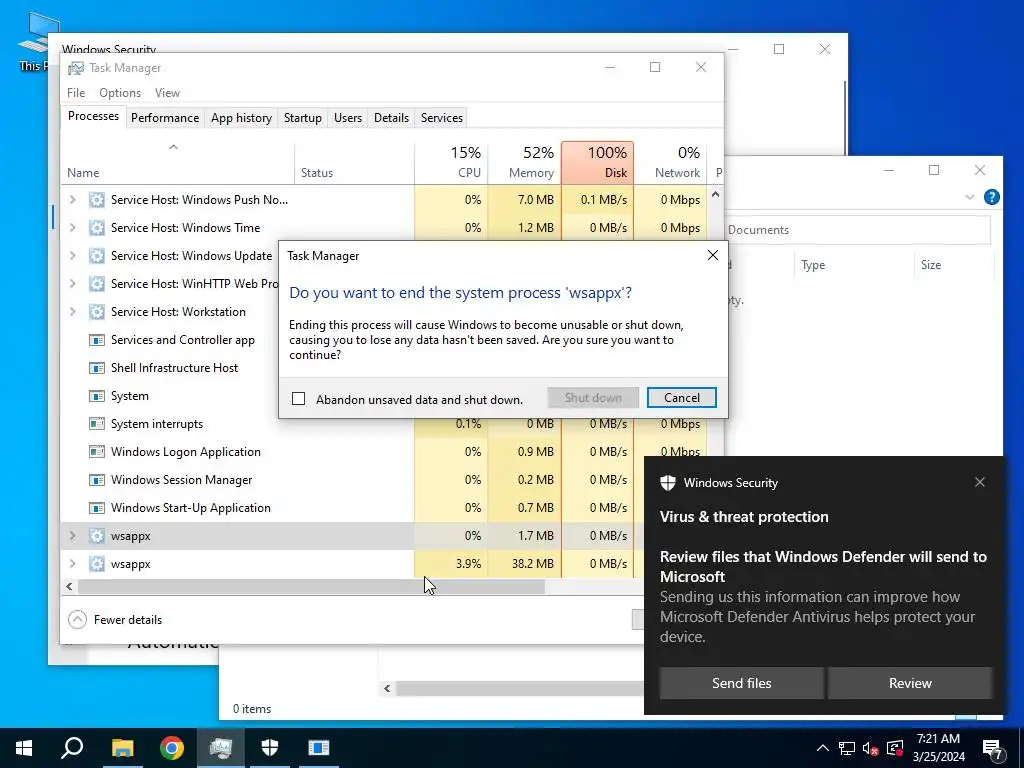Open the Action Center notifications icon

pos(994,749)
